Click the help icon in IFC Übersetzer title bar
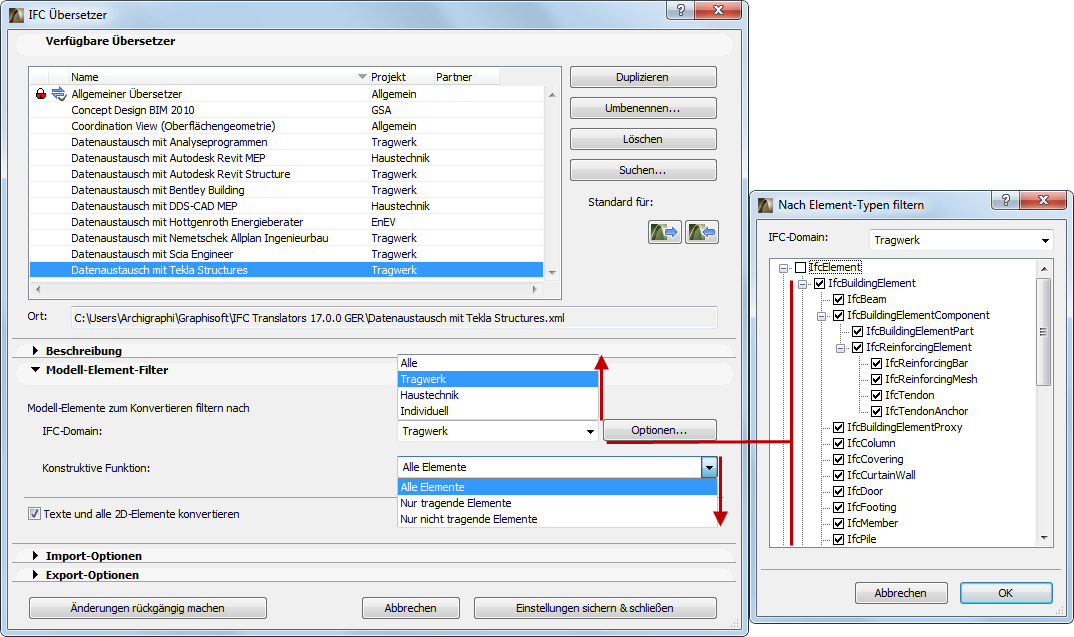Image resolution: width=1074 pixels, height=637 pixels. 681,10
